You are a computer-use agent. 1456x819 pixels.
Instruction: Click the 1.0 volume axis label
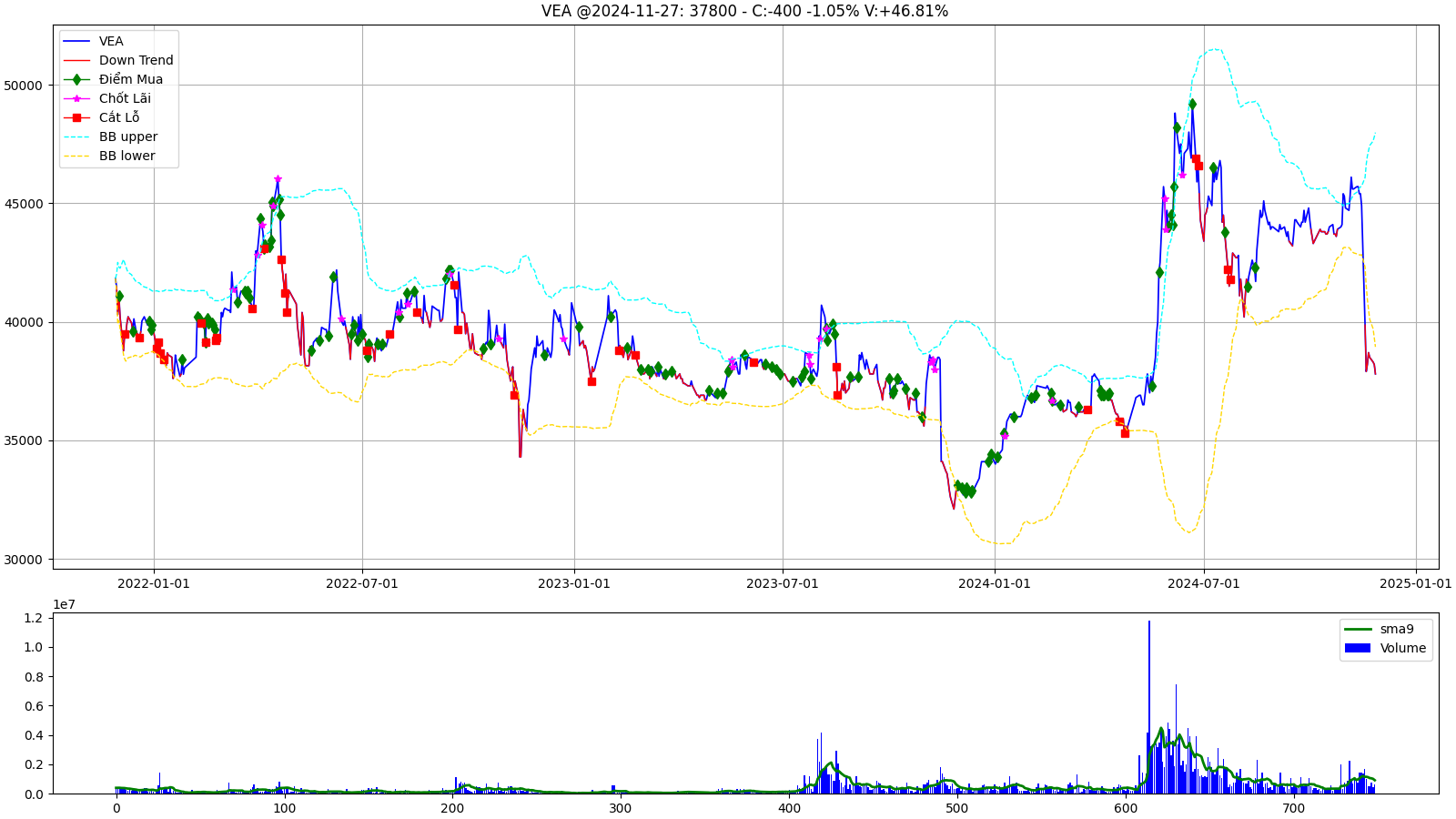tap(34, 647)
